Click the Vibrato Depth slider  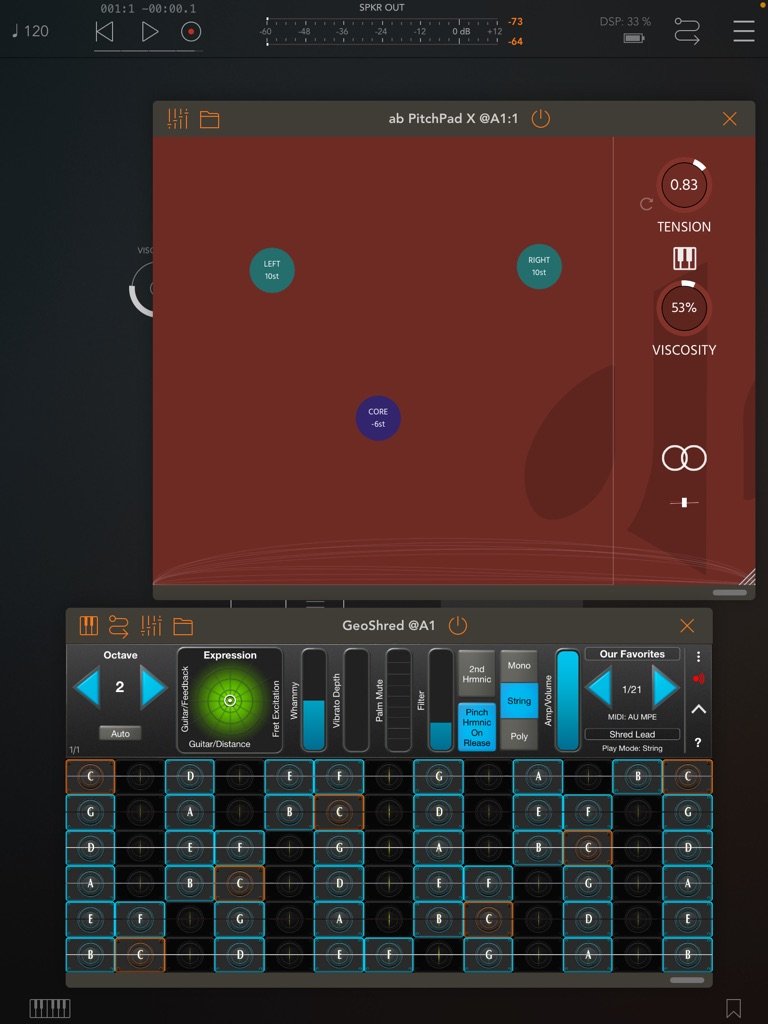point(357,700)
